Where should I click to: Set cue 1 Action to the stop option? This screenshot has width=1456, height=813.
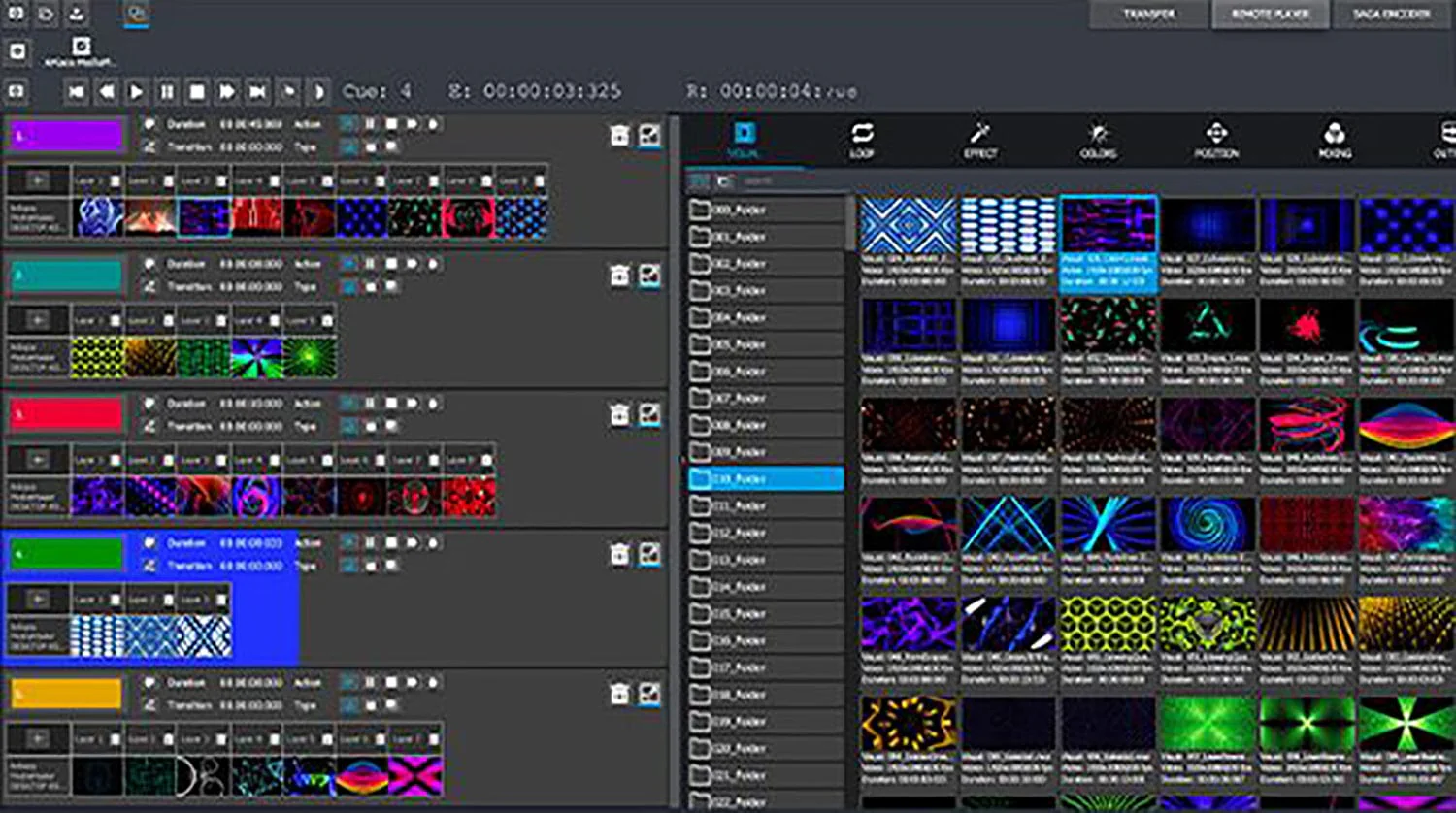coord(391,124)
